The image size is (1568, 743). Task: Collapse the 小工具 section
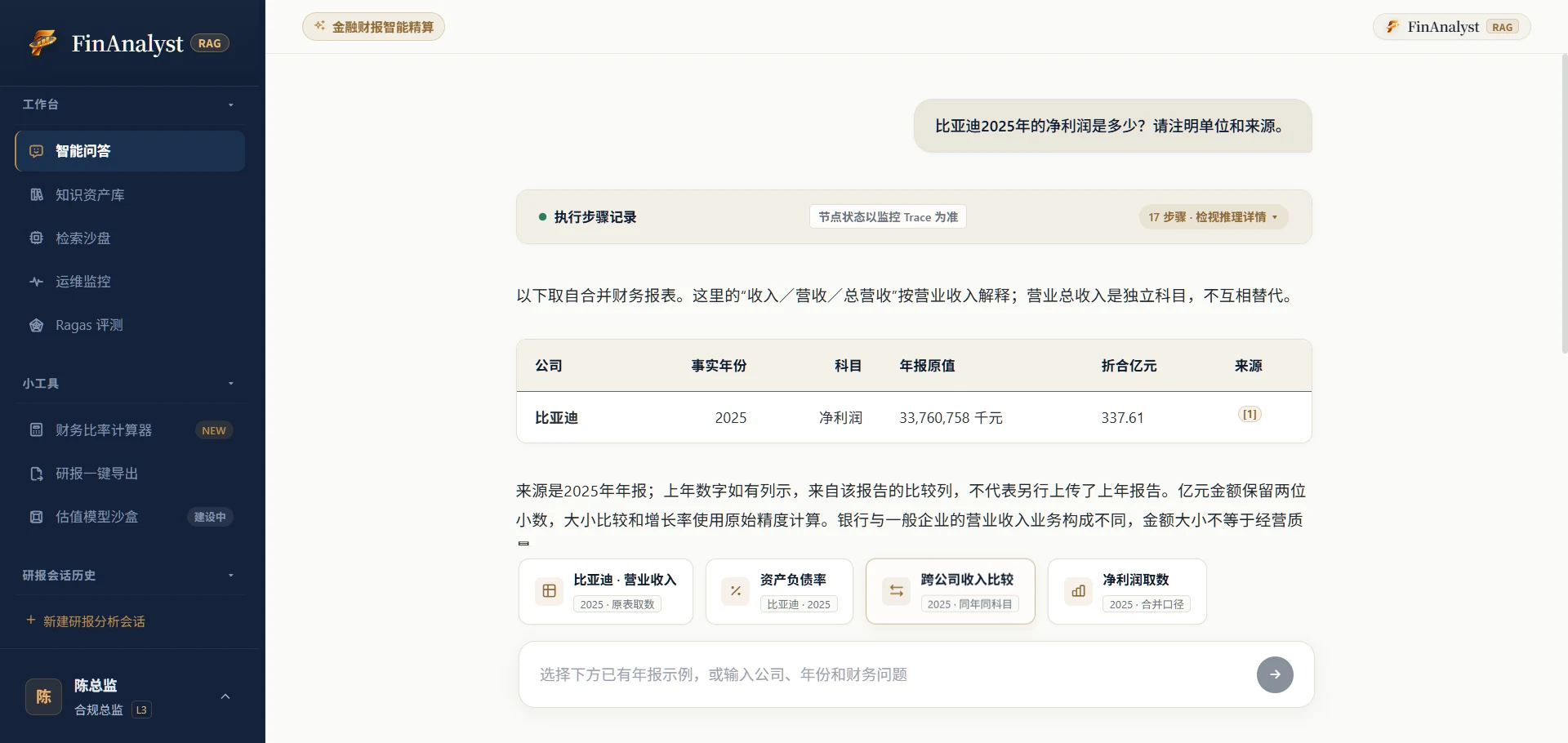point(231,384)
